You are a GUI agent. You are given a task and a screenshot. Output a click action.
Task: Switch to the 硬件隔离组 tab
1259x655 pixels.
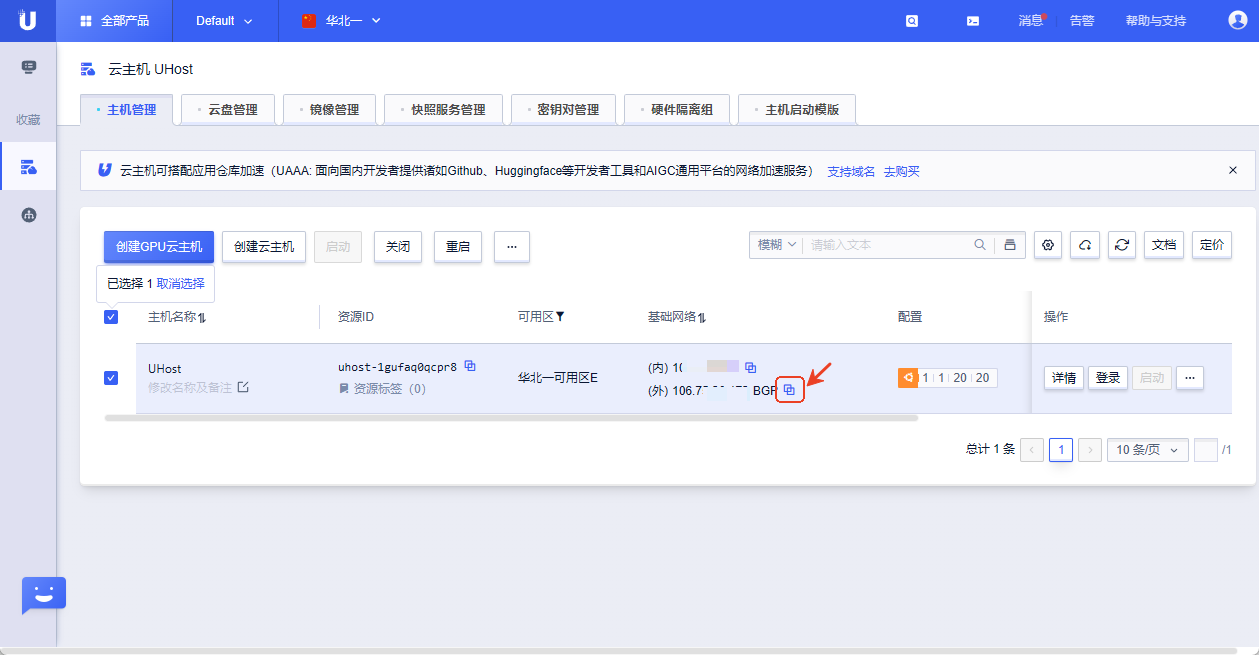tap(677, 109)
